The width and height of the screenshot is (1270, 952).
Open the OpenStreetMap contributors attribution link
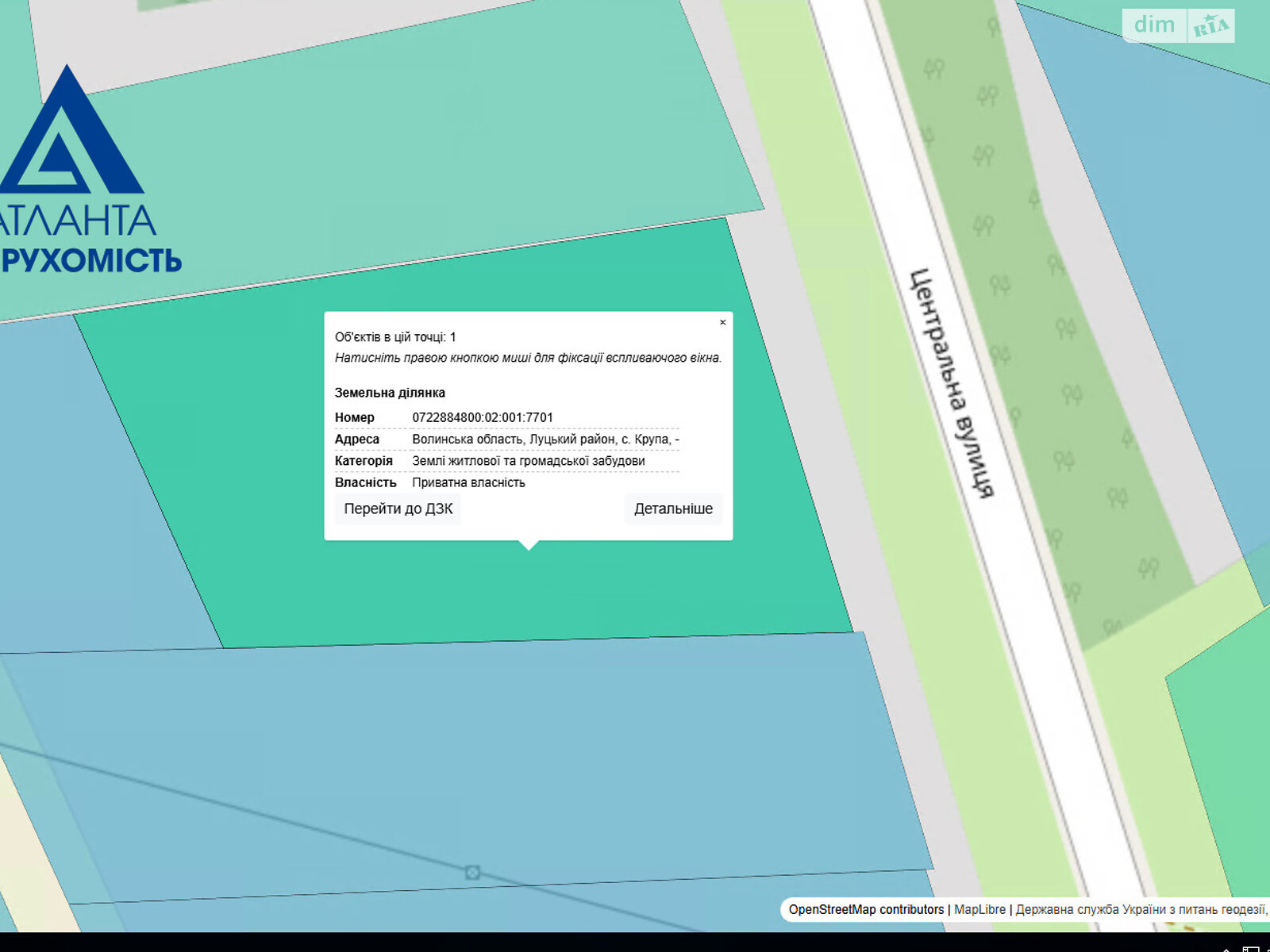(x=866, y=909)
